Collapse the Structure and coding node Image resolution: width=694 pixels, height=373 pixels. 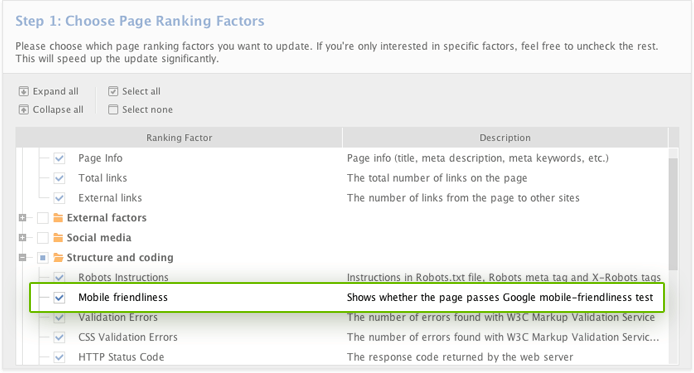click(x=23, y=258)
